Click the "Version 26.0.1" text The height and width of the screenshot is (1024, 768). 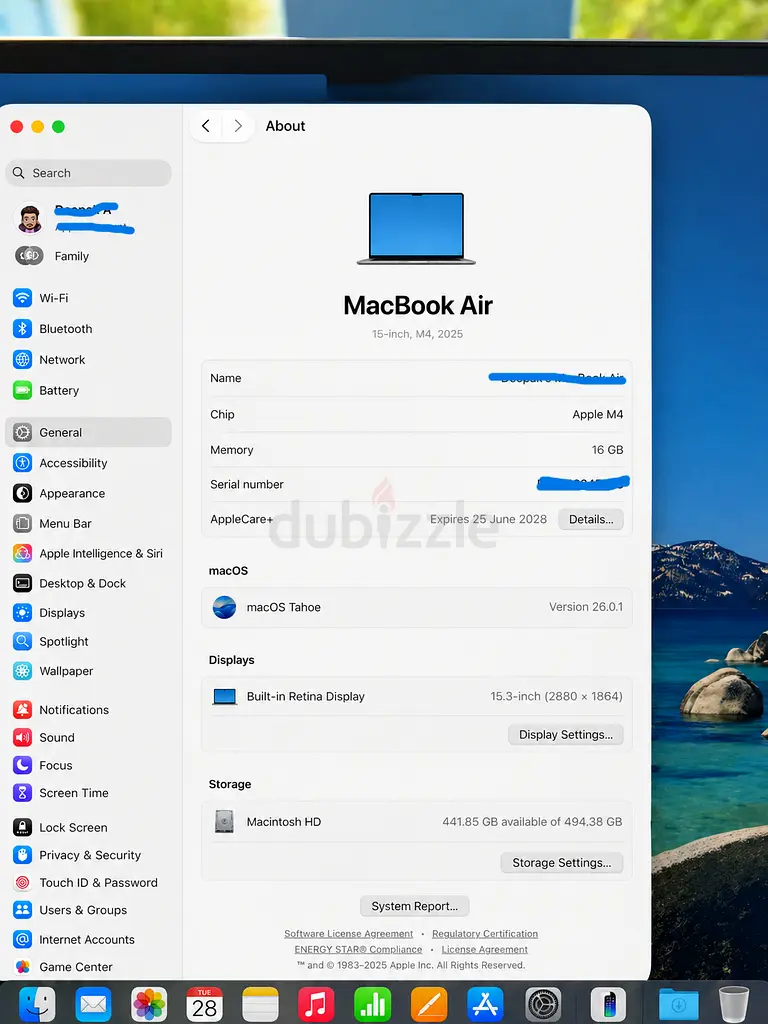tap(586, 607)
